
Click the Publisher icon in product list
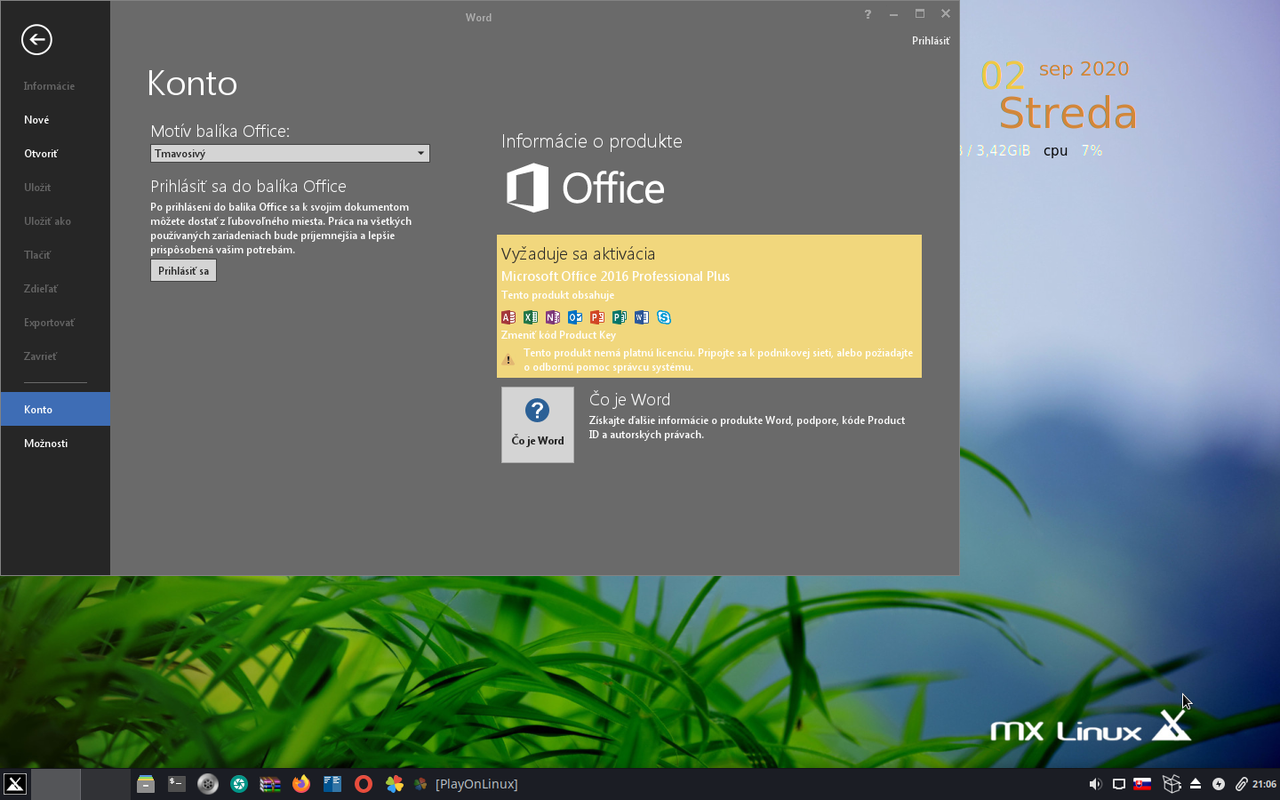pos(619,317)
